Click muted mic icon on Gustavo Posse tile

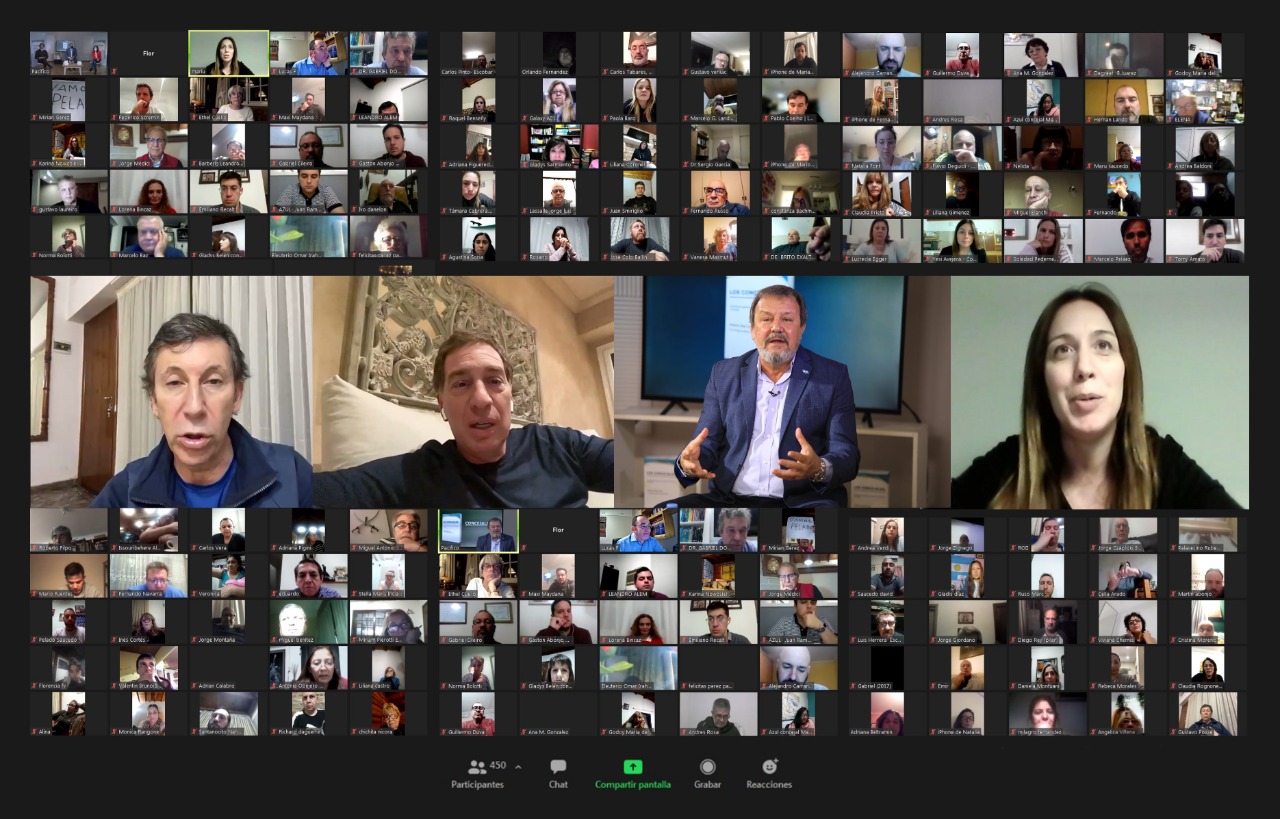(x=1172, y=732)
